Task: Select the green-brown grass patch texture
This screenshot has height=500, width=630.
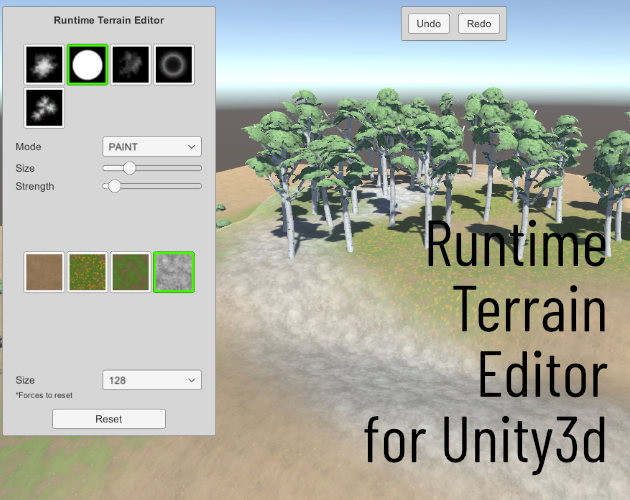Action: tap(131, 272)
